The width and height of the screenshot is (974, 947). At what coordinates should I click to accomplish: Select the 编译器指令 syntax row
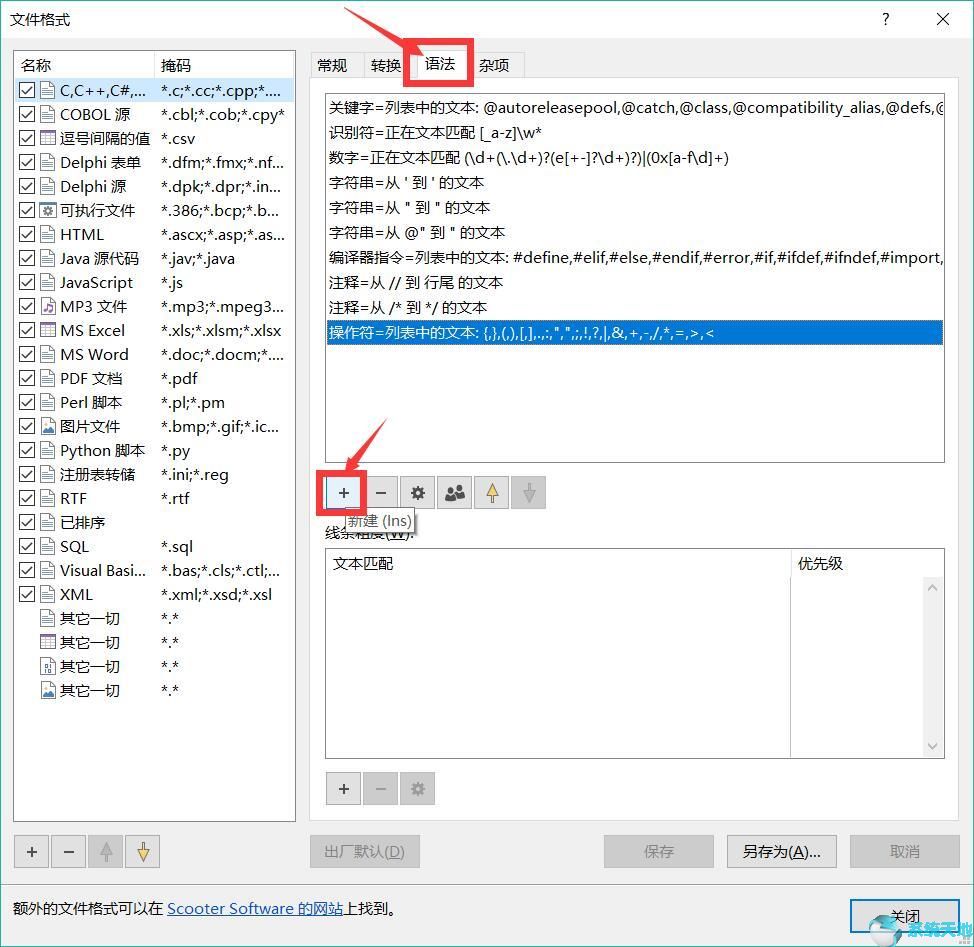(635, 258)
